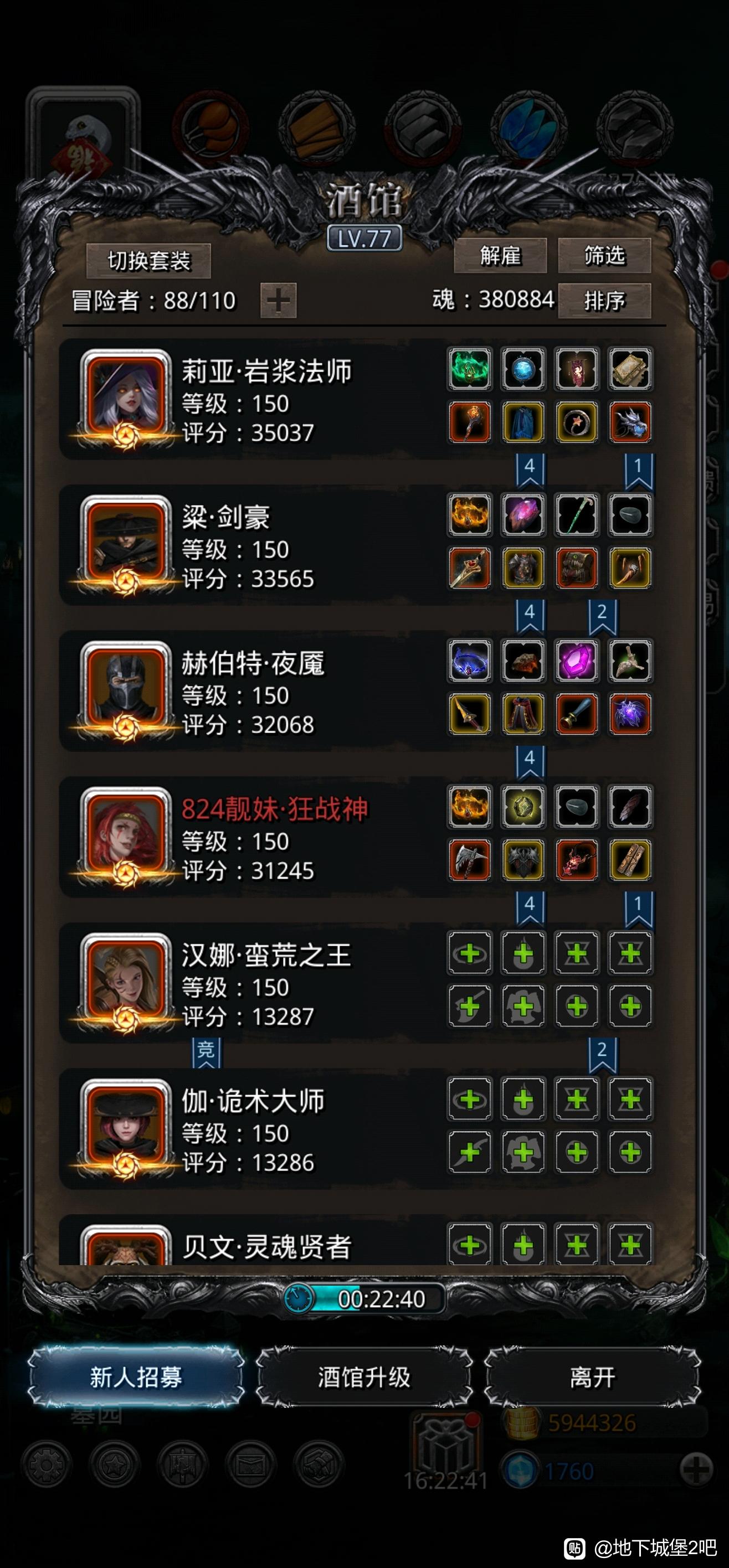Tap the 00:22:40 refresh timer bar

pyautogui.click(x=364, y=1299)
